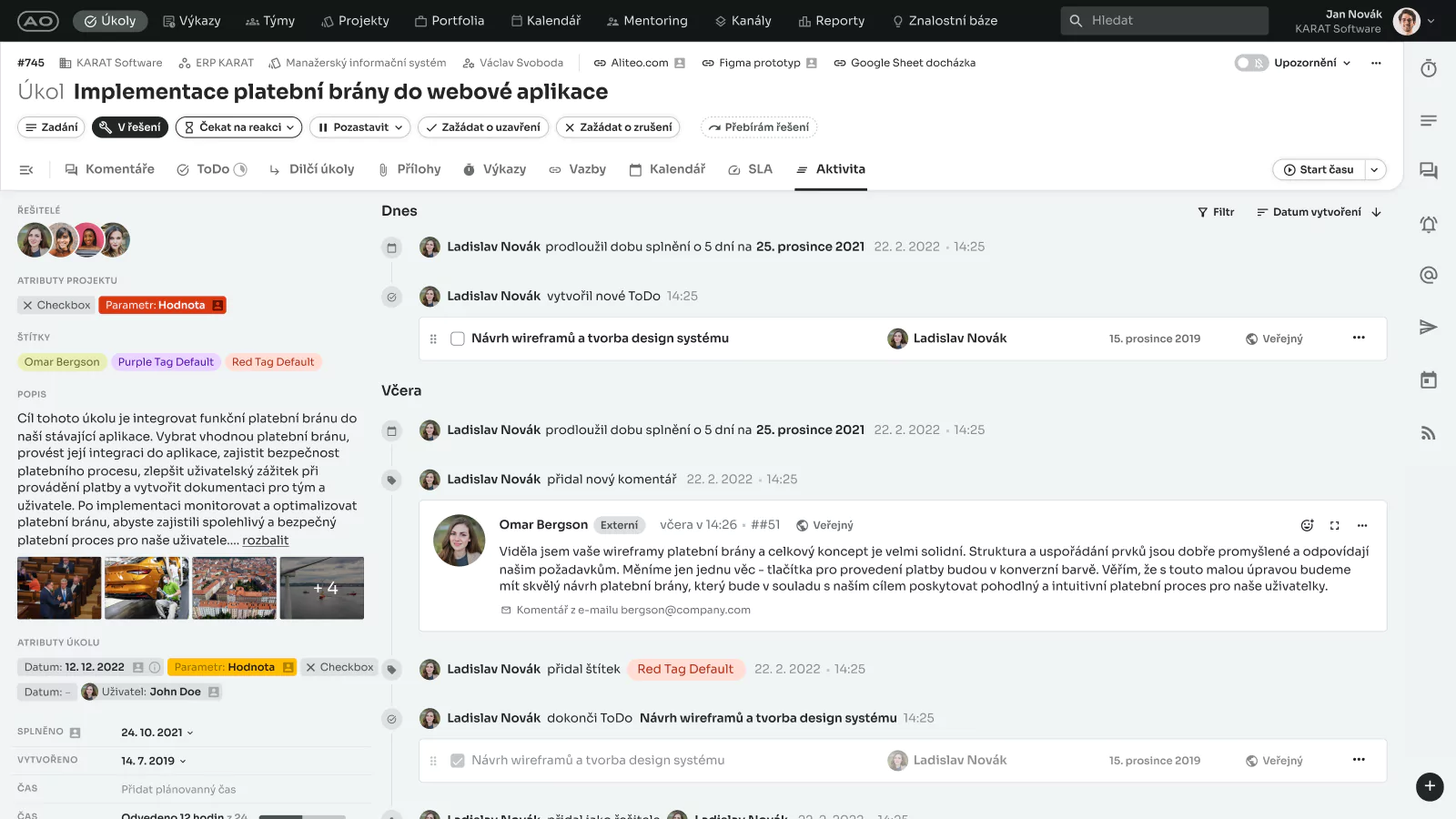Open the 'Datum vytvoření' sort dropdown
The height and width of the screenshot is (819, 1456).
point(1317,211)
